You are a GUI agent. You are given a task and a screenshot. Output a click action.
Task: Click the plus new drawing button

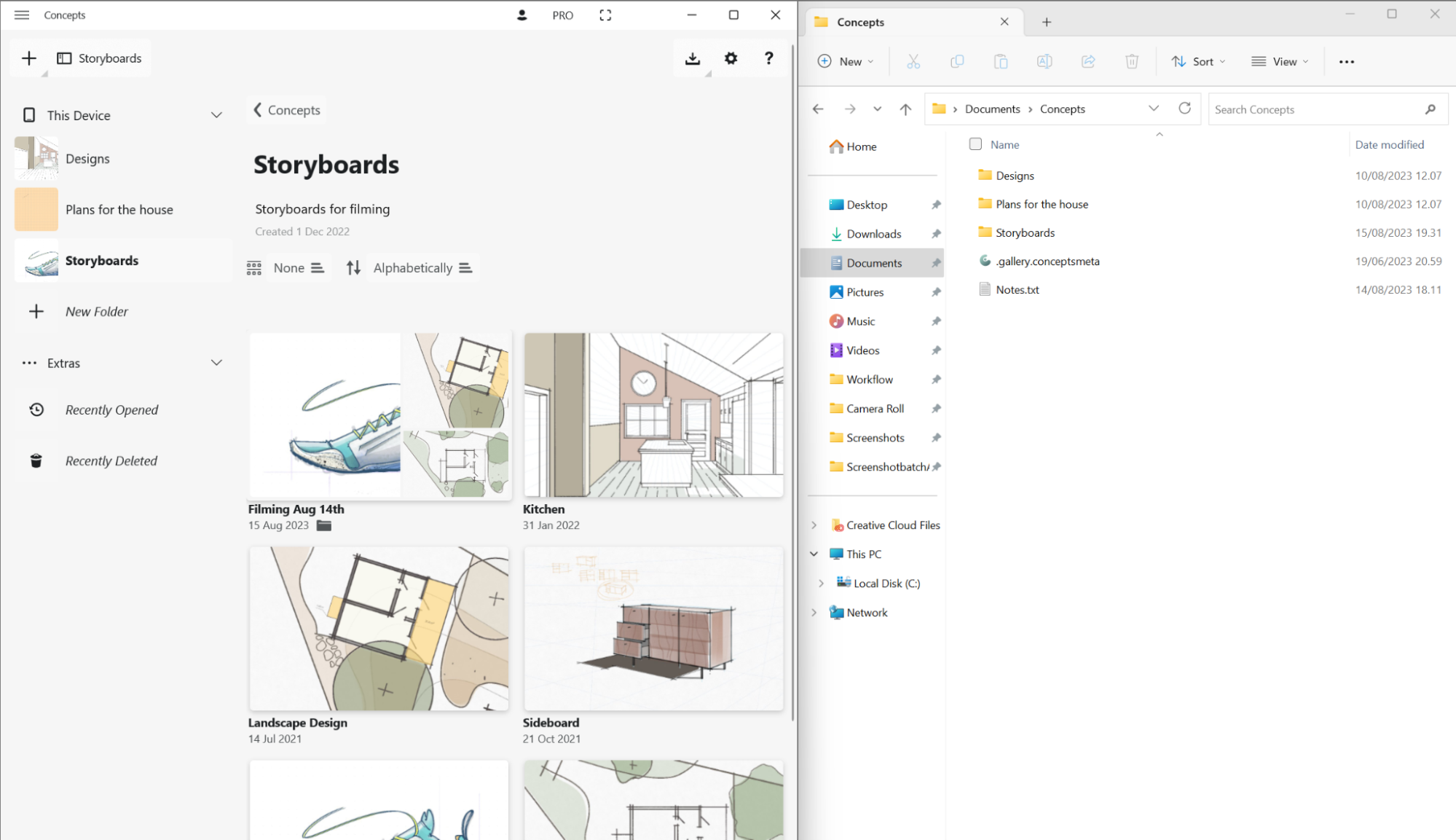pos(29,58)
